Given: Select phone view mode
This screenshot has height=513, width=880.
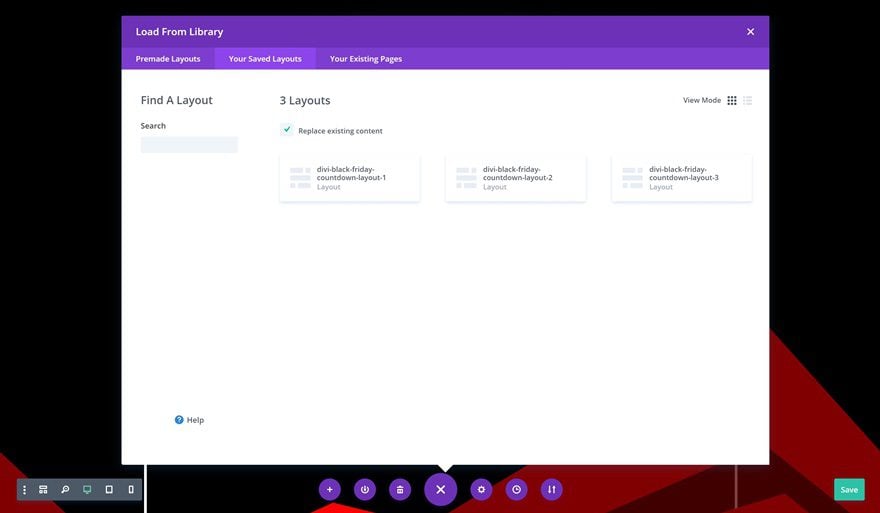Looking at the screenshot, I should (131, 489).
